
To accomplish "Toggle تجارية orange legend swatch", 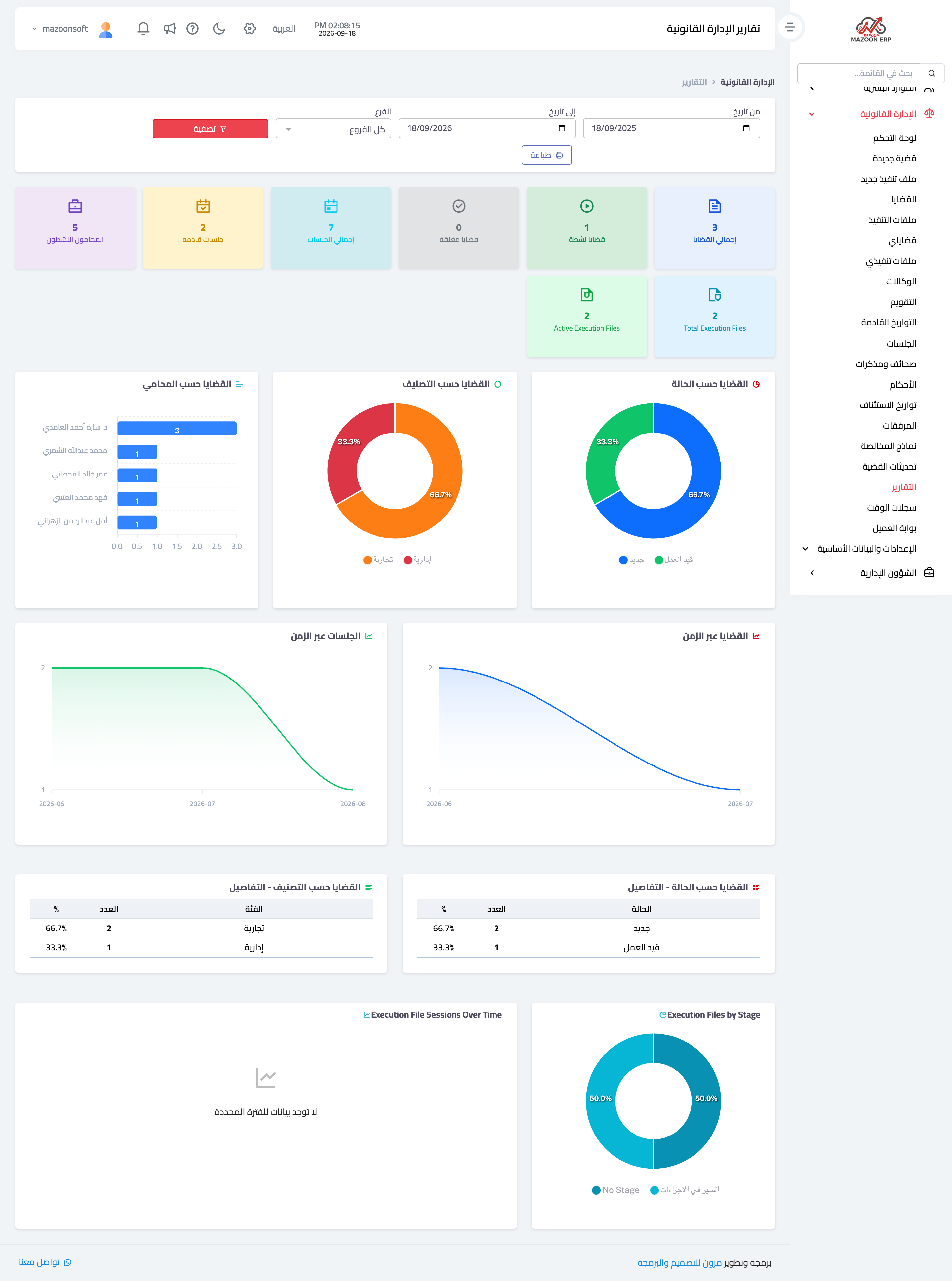I will click(x=367, y=560).
